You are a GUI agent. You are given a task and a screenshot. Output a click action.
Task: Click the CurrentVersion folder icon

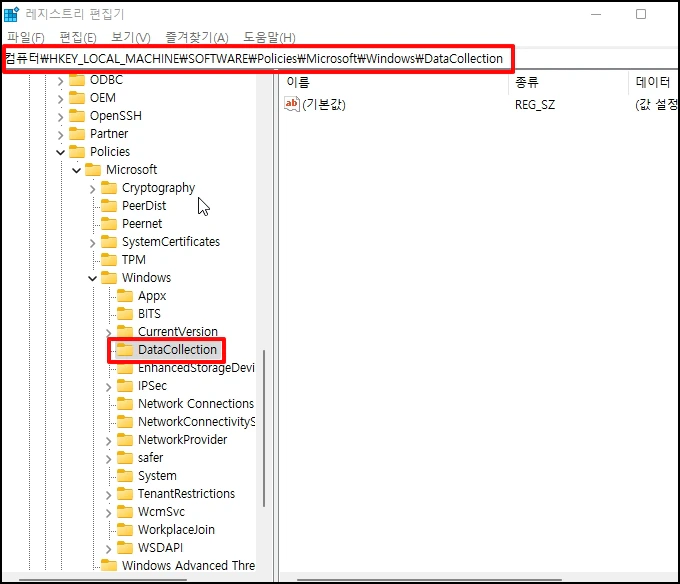125,331
